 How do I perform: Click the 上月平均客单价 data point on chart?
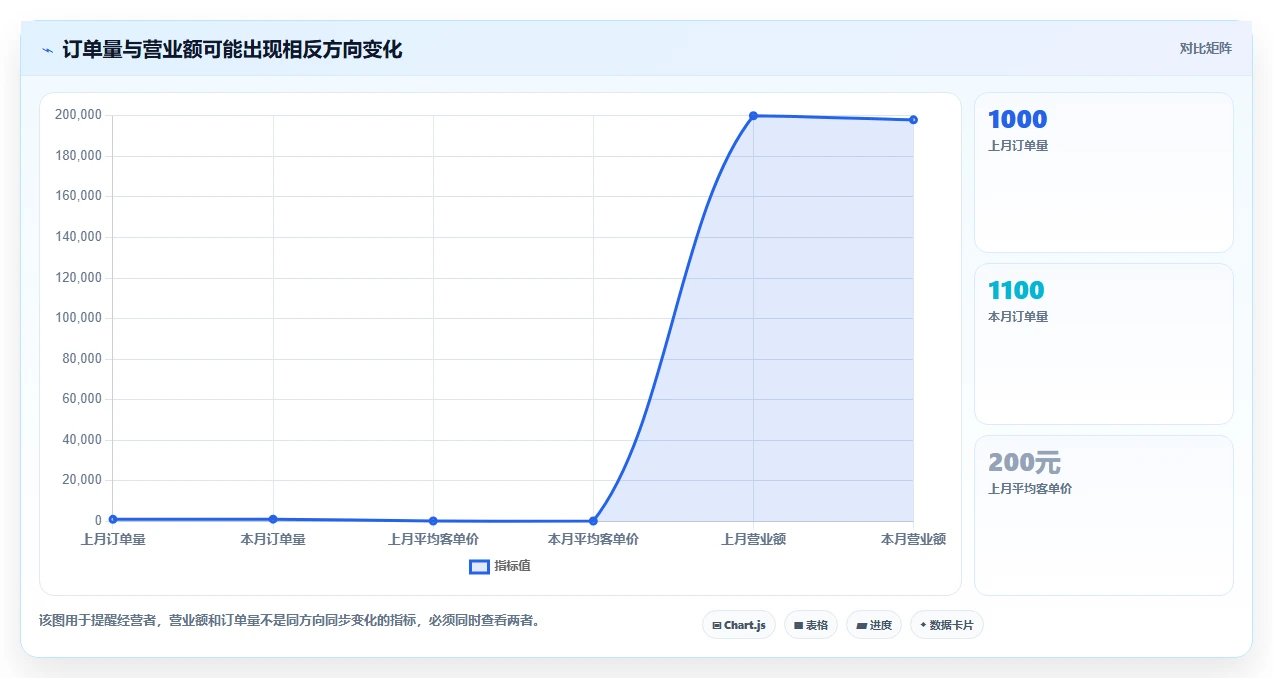tap(433, 521)
